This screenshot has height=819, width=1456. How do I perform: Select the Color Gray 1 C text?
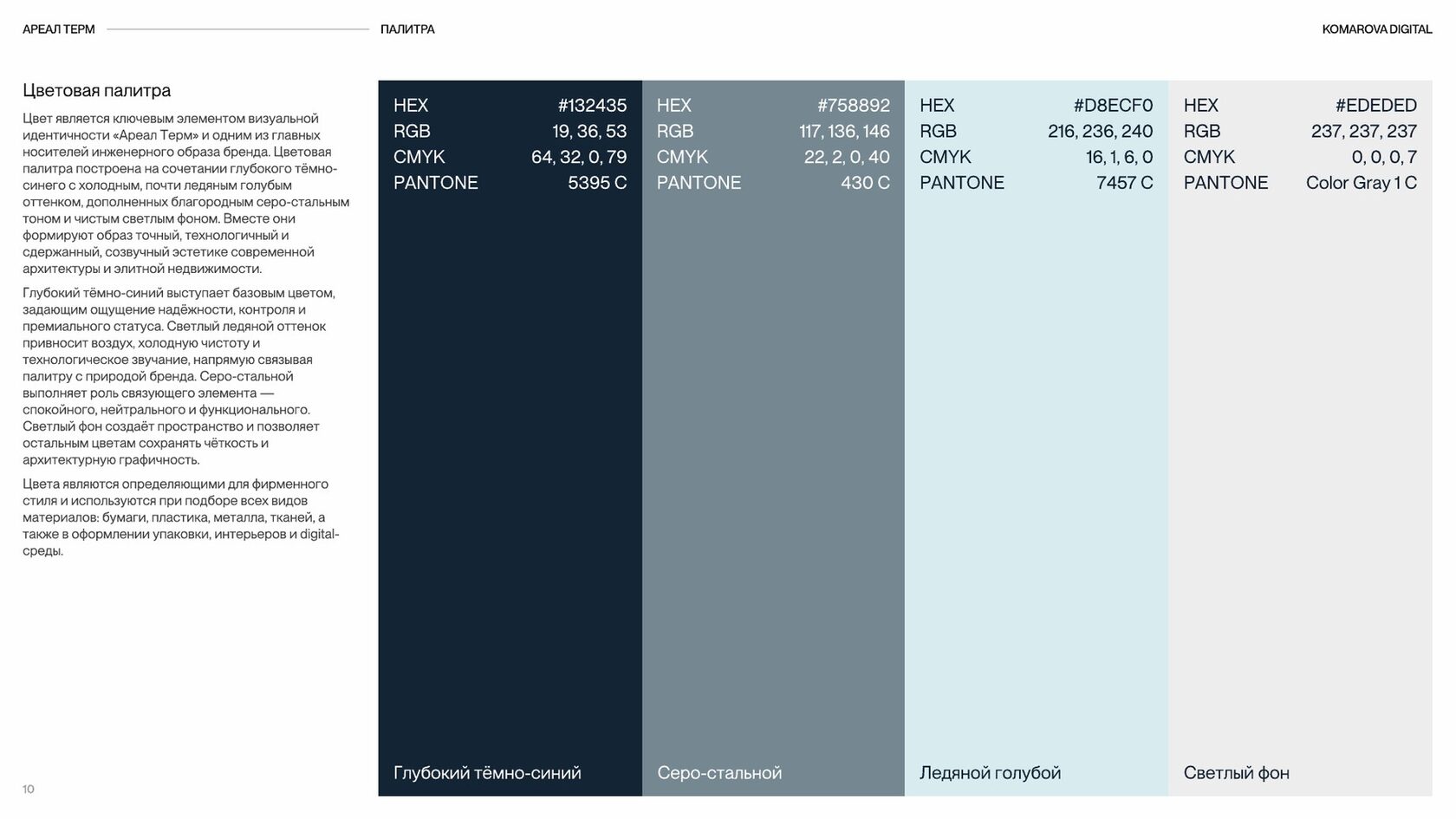pos(1362,183)
